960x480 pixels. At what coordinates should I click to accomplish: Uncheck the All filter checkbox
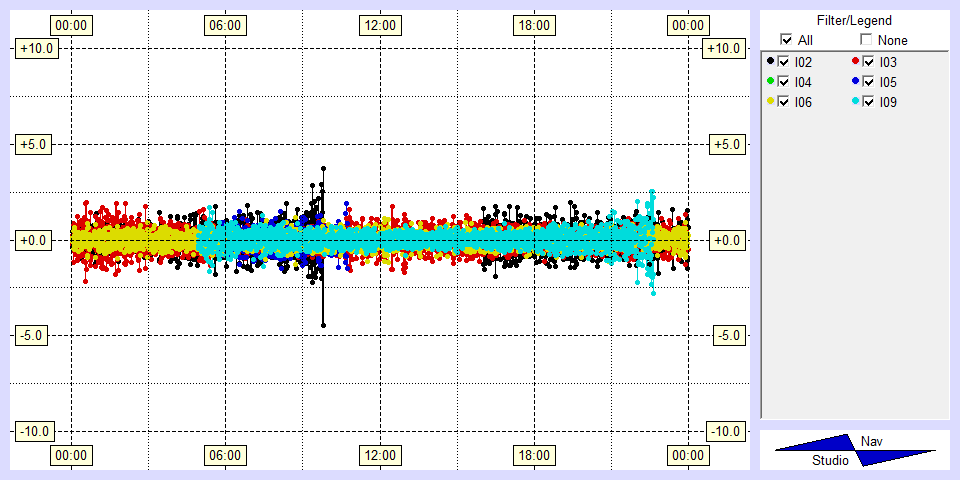pos(786,40)
